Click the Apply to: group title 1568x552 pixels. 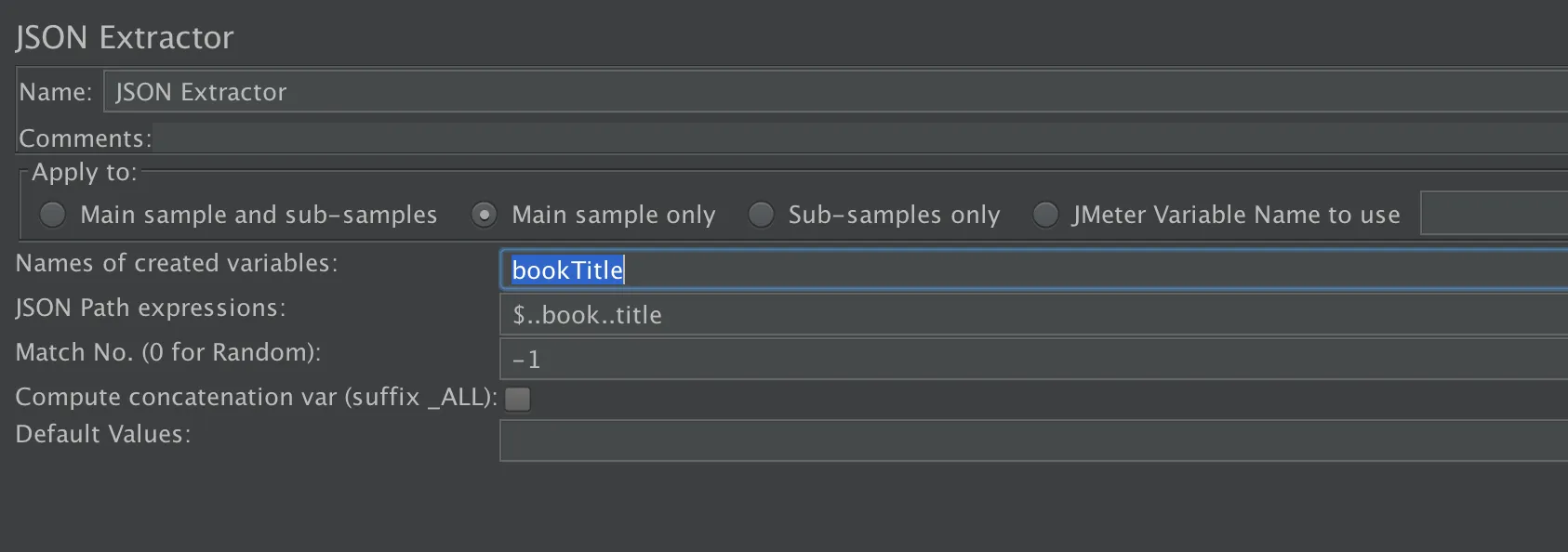[85, 172]
